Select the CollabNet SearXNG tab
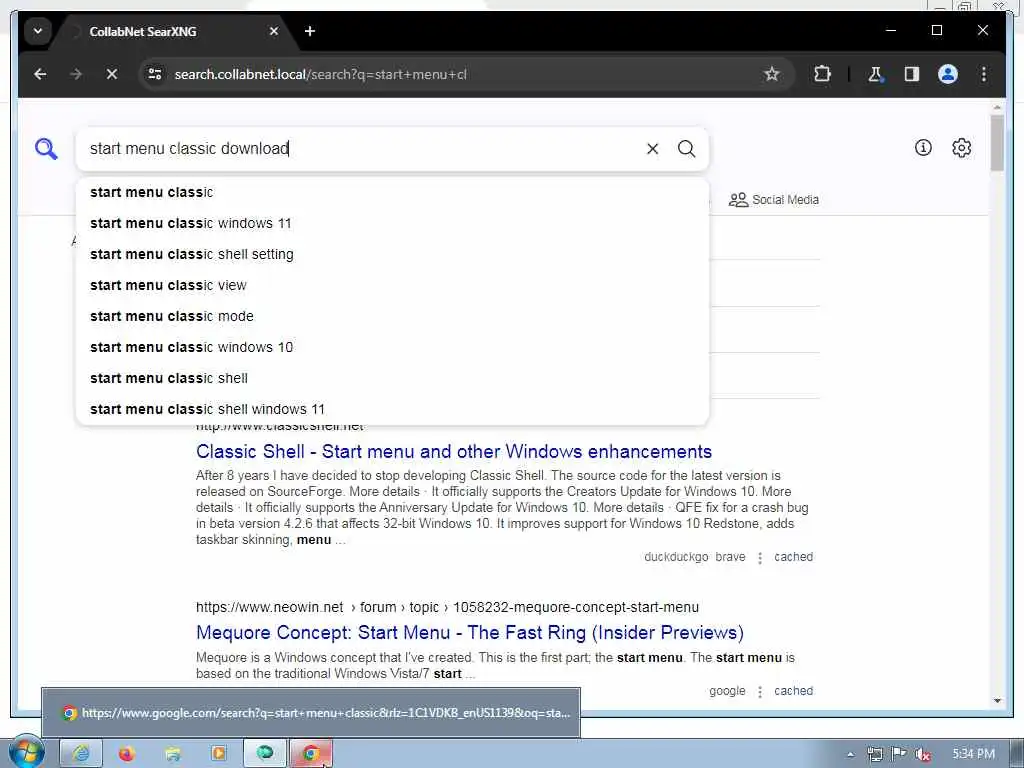The image size is (1024, 768). click(x=172, y=31)
